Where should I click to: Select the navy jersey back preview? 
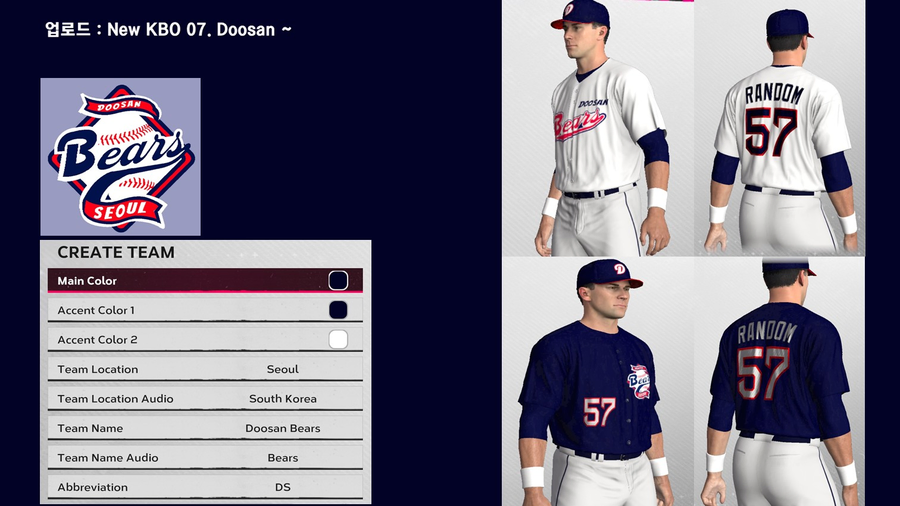pyautogui.click(x=779, y=382)
